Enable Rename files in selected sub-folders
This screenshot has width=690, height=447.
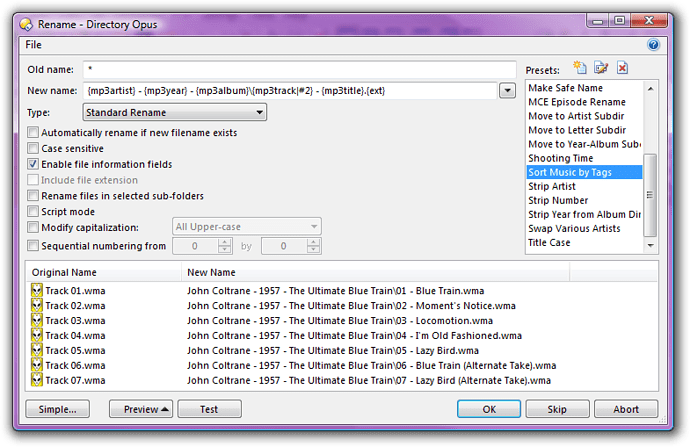point(33,196)
